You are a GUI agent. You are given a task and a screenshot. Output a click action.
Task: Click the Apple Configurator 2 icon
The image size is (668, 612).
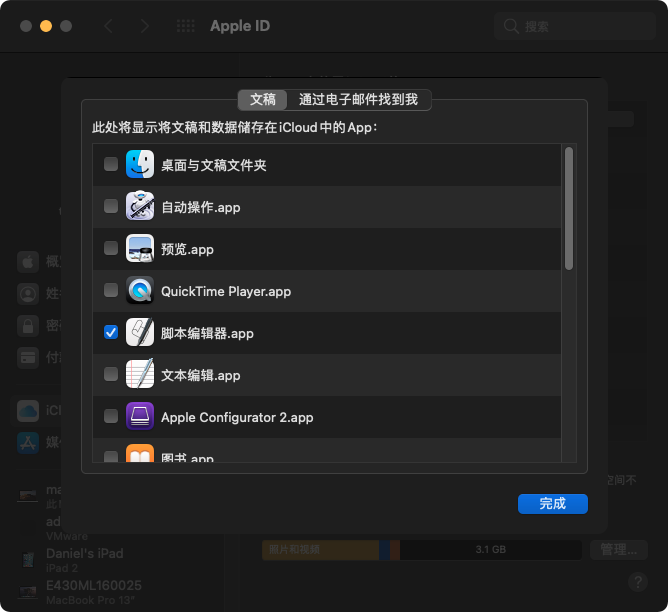[140, 416]
